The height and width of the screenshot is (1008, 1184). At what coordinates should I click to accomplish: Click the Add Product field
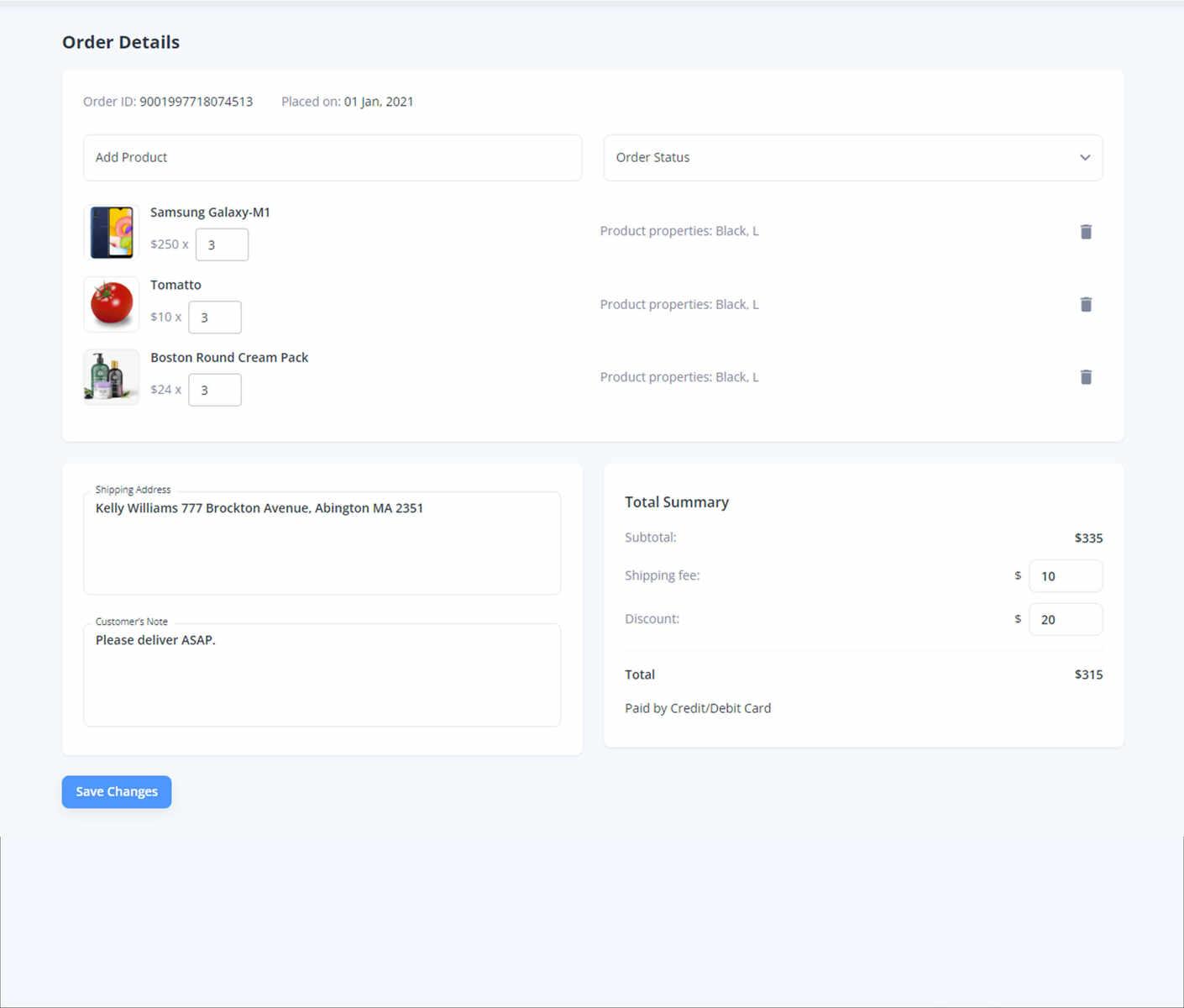[x=332, y=158]
